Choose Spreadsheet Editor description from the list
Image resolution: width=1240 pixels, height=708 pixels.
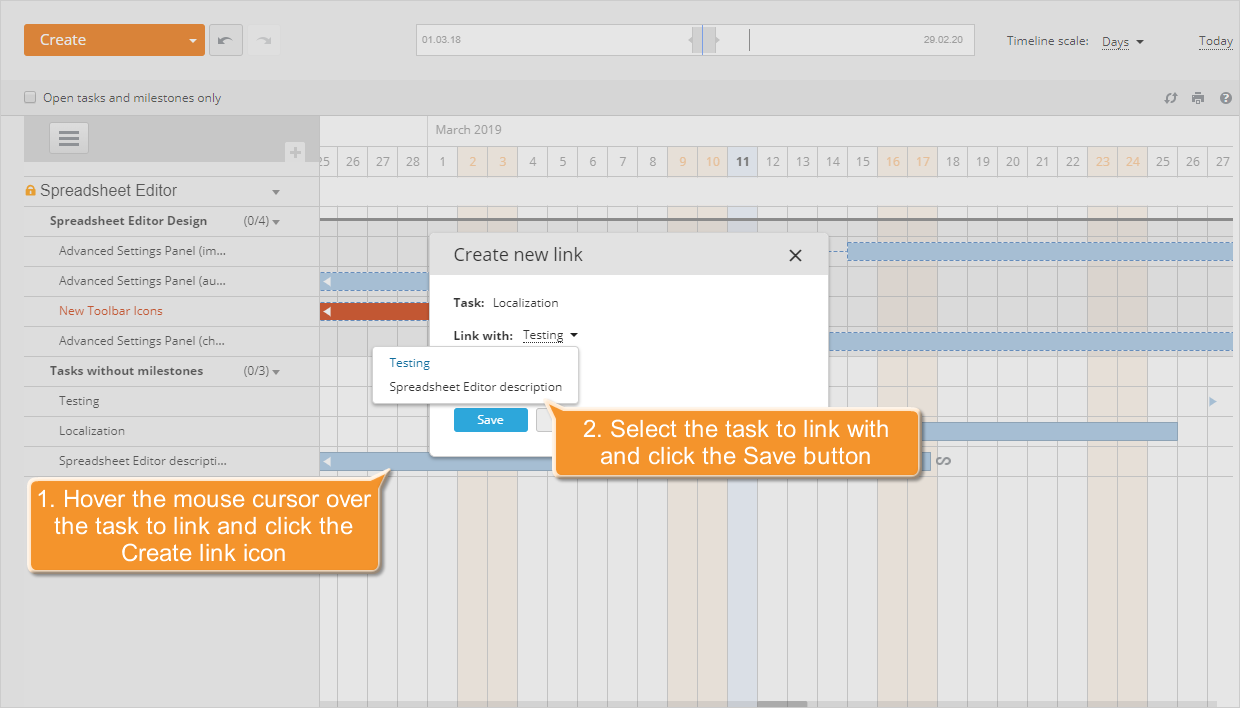click(475, 386)
